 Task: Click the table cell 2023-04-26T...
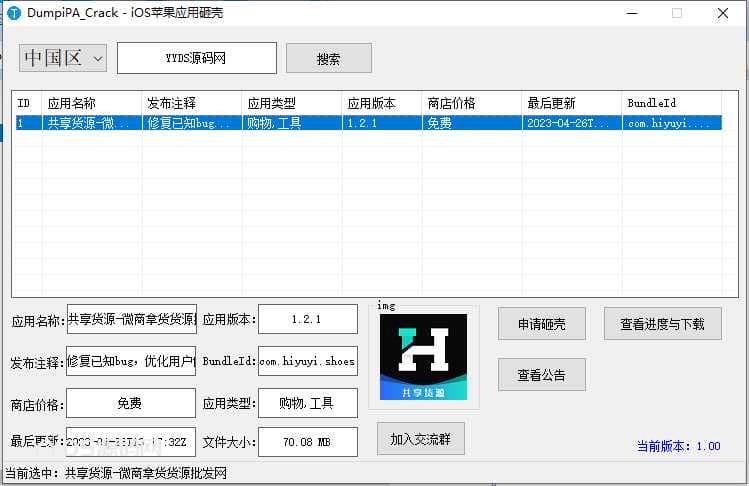tap(572, 123)
